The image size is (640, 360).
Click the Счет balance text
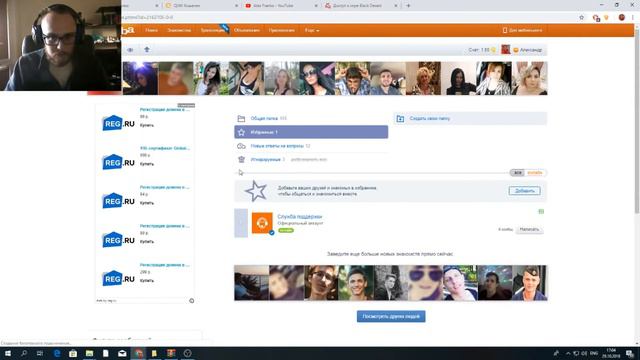click(479, 50)
